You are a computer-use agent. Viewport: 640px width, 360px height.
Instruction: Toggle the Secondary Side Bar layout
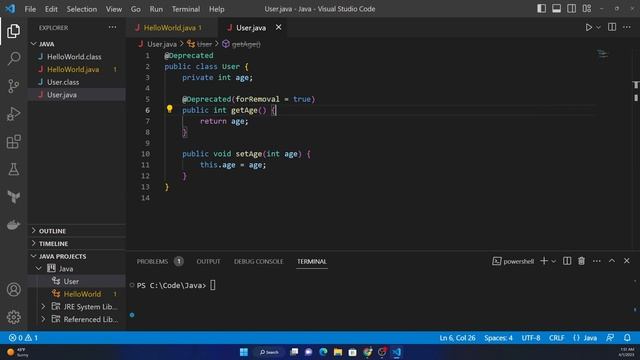[x=571, y=9]
